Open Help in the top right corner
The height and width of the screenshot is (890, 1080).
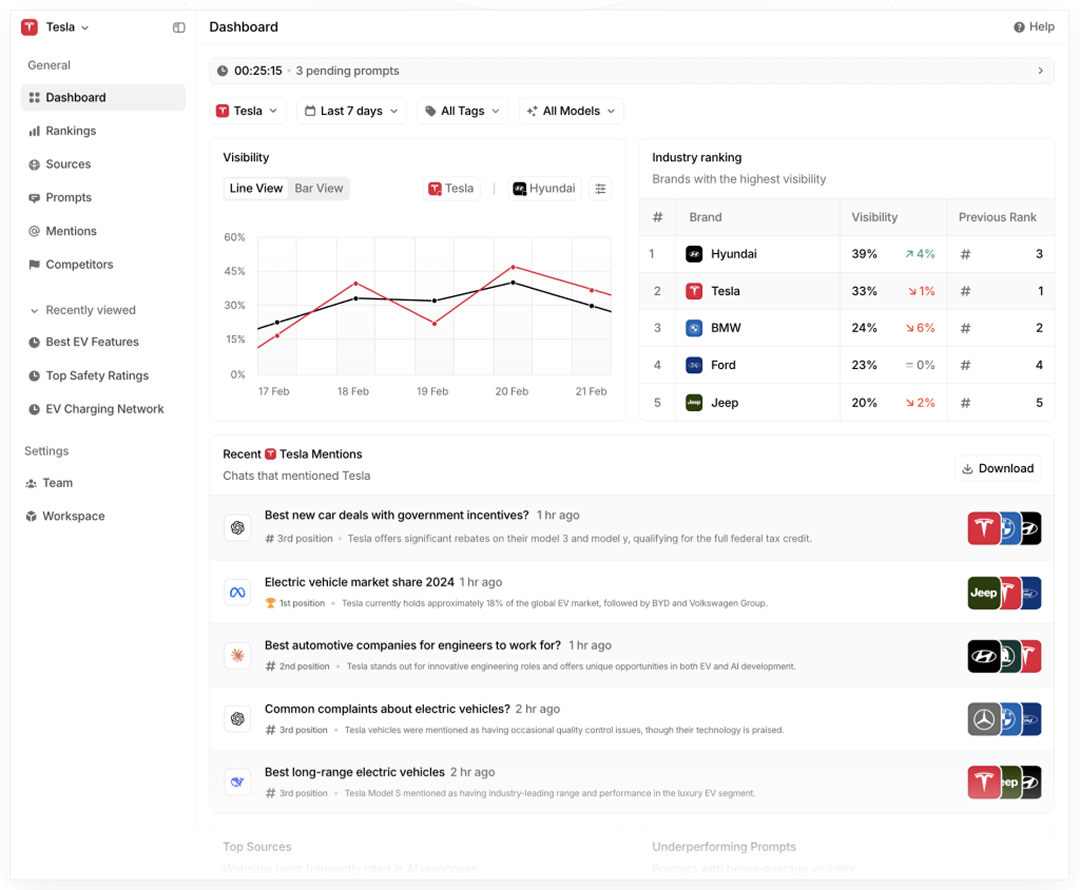coord(1033,27)
